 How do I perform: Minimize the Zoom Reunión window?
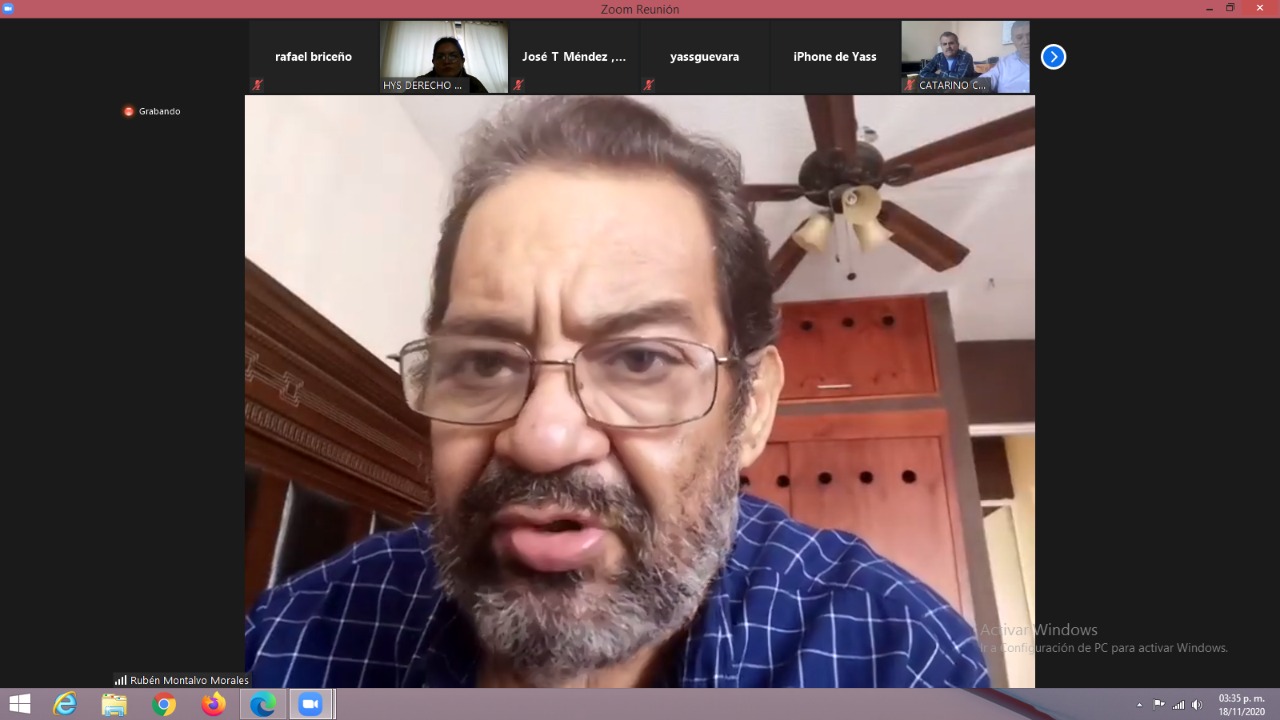[1207, 8]
